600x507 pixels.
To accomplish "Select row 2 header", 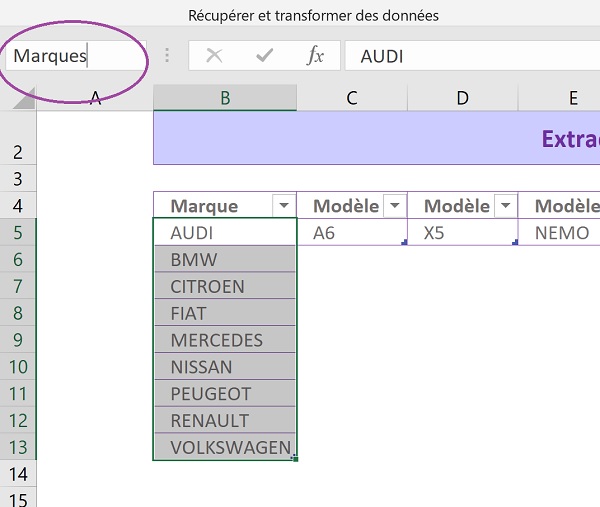I will point(18,138).
